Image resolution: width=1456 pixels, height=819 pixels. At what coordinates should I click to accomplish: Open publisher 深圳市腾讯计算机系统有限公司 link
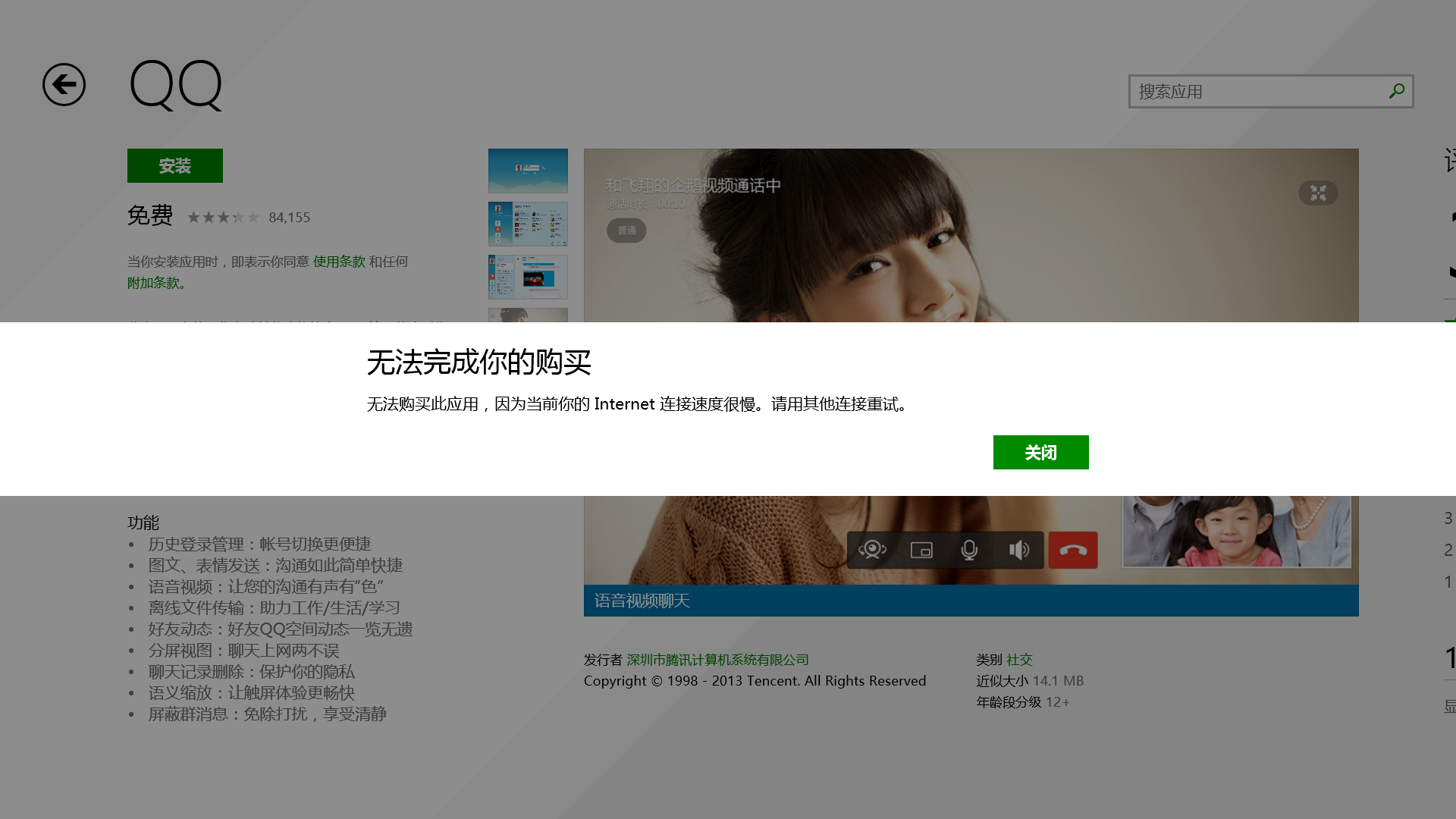[717, 660]
